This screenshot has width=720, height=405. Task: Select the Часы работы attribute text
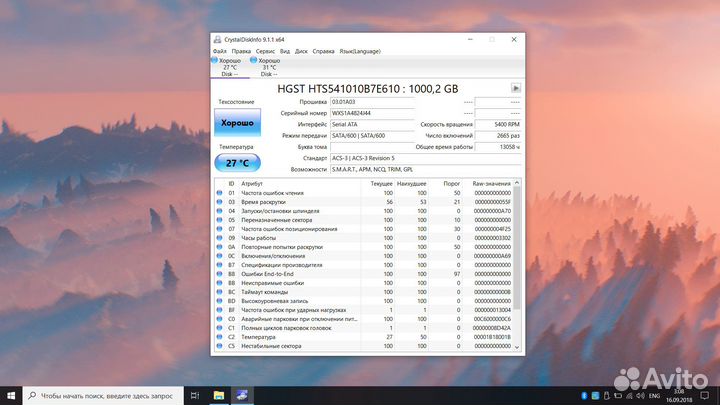[x=259, y=238]
